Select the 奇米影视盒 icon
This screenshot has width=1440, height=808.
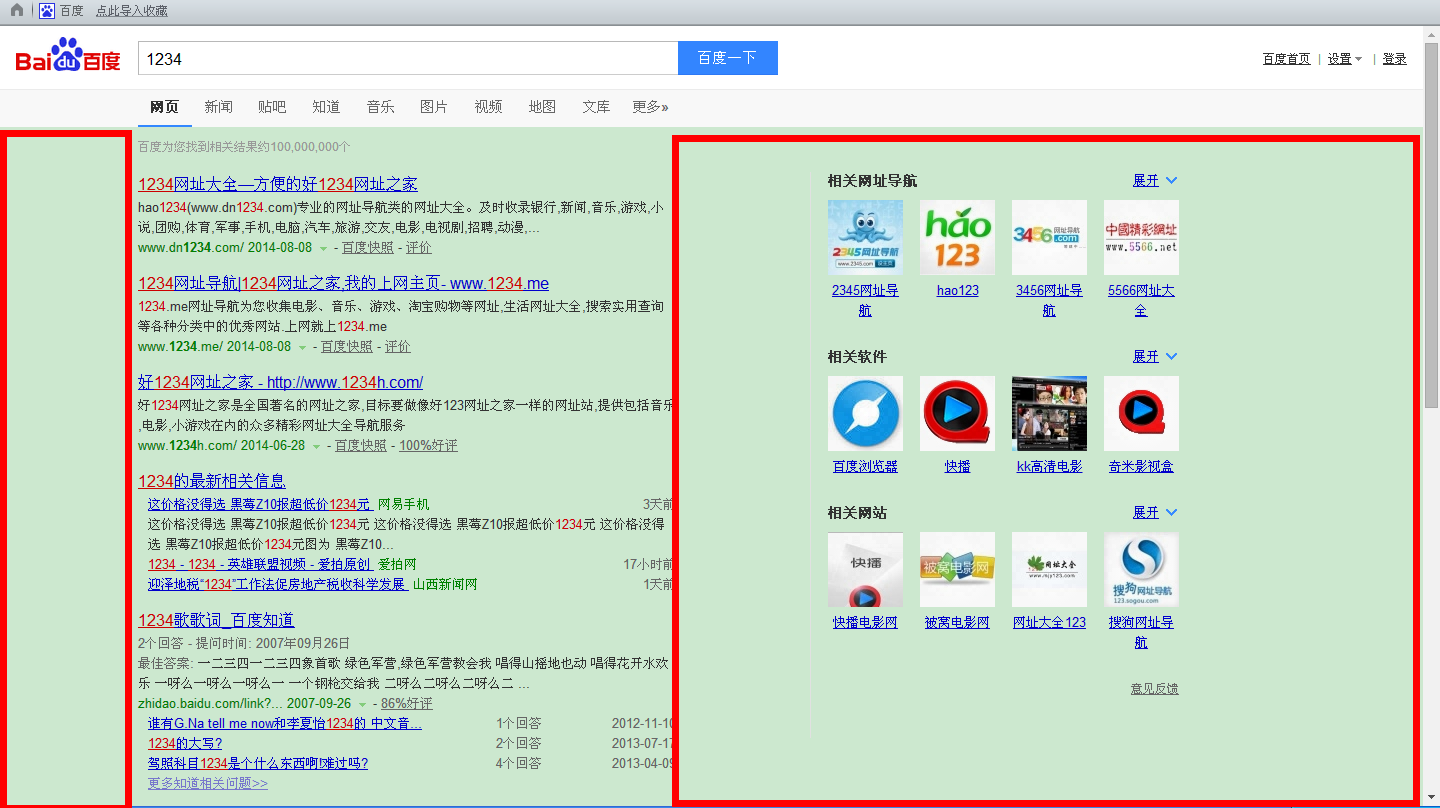(x=1141, y=413)
